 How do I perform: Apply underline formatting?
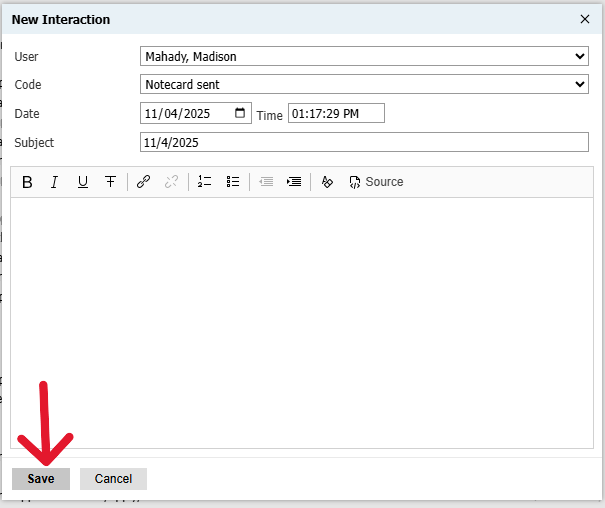(x=82, y=182)
